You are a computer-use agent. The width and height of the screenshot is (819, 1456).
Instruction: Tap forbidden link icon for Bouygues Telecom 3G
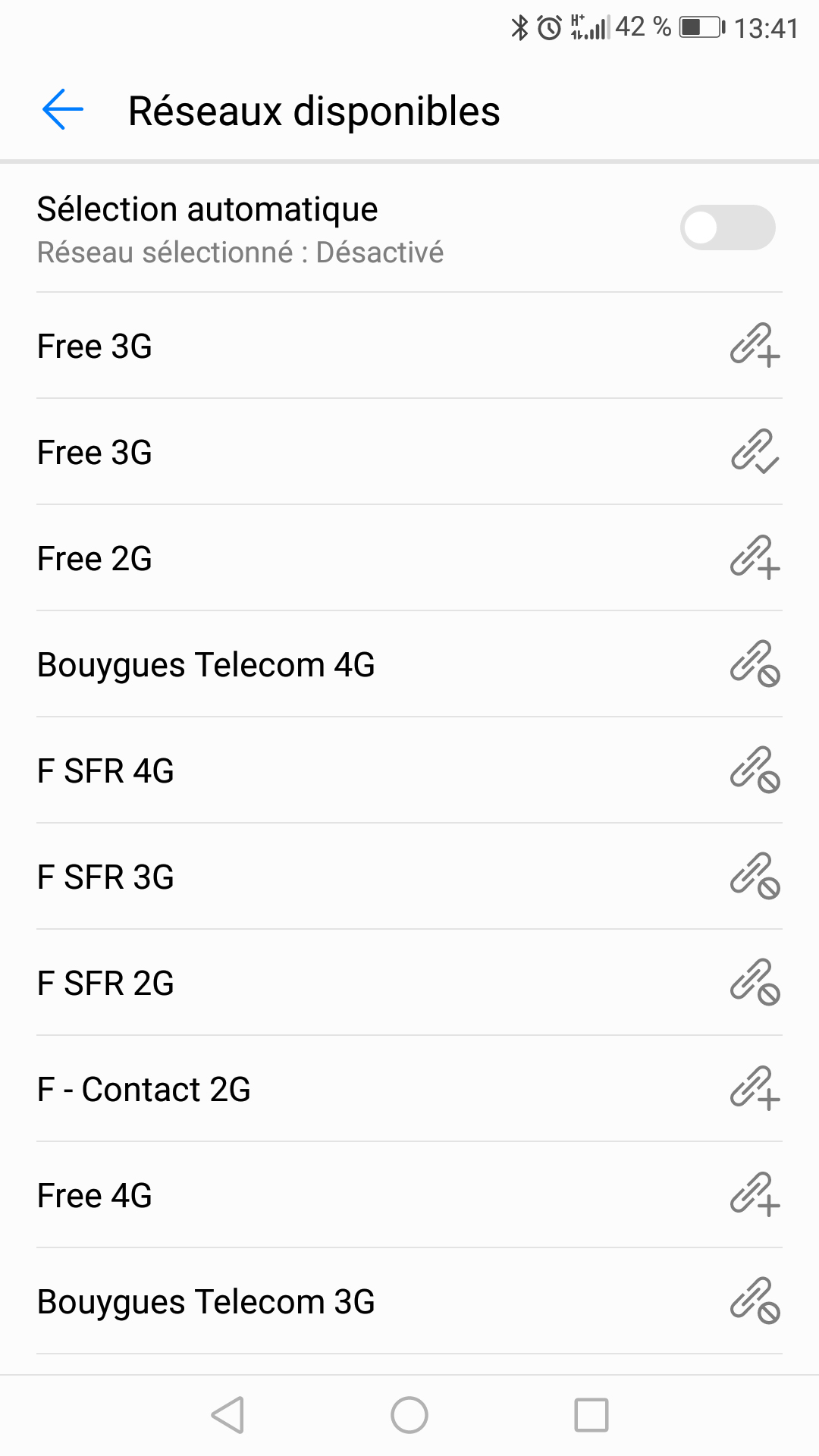point(755,1301)
